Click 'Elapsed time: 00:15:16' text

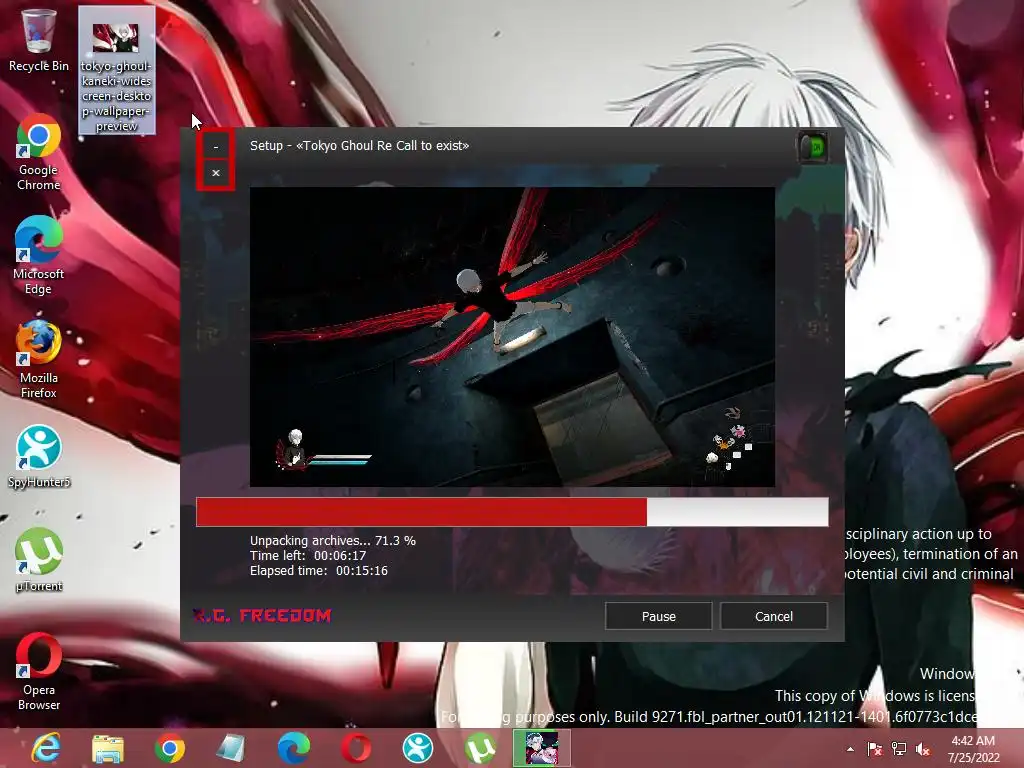[319, 571]
